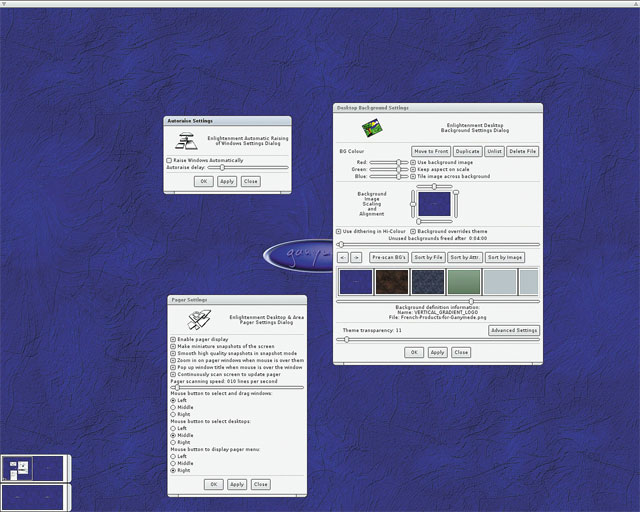
Task: Click the Unlist button
Action: (x=494, y=151)
